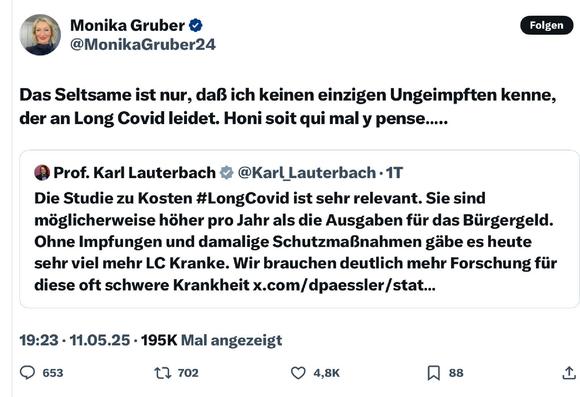Open Karl Lauterbach's small avatar
Viewport: 580px width, 397px height.
pos(42,172)
